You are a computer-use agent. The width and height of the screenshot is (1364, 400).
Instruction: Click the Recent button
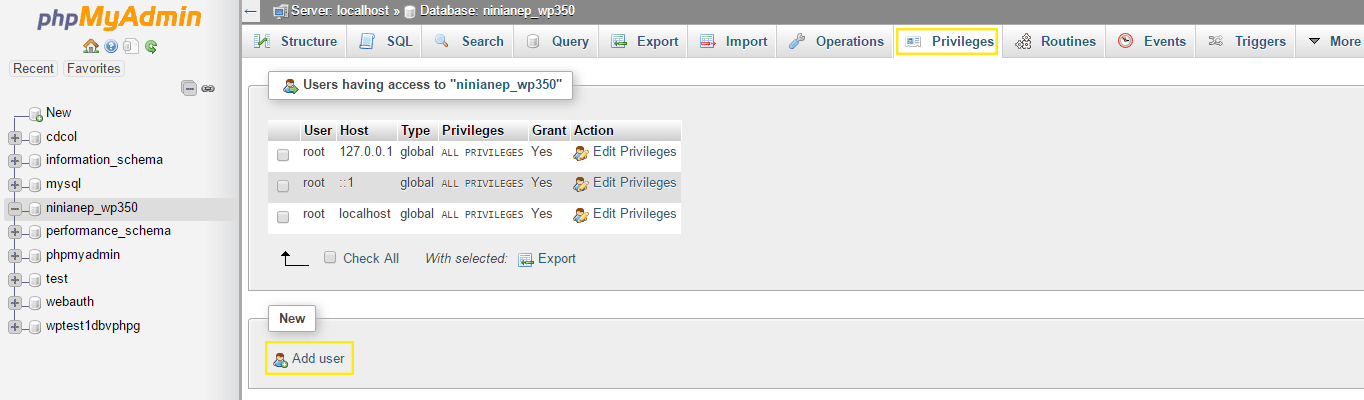pyautogui.click(x=34, y=69)
